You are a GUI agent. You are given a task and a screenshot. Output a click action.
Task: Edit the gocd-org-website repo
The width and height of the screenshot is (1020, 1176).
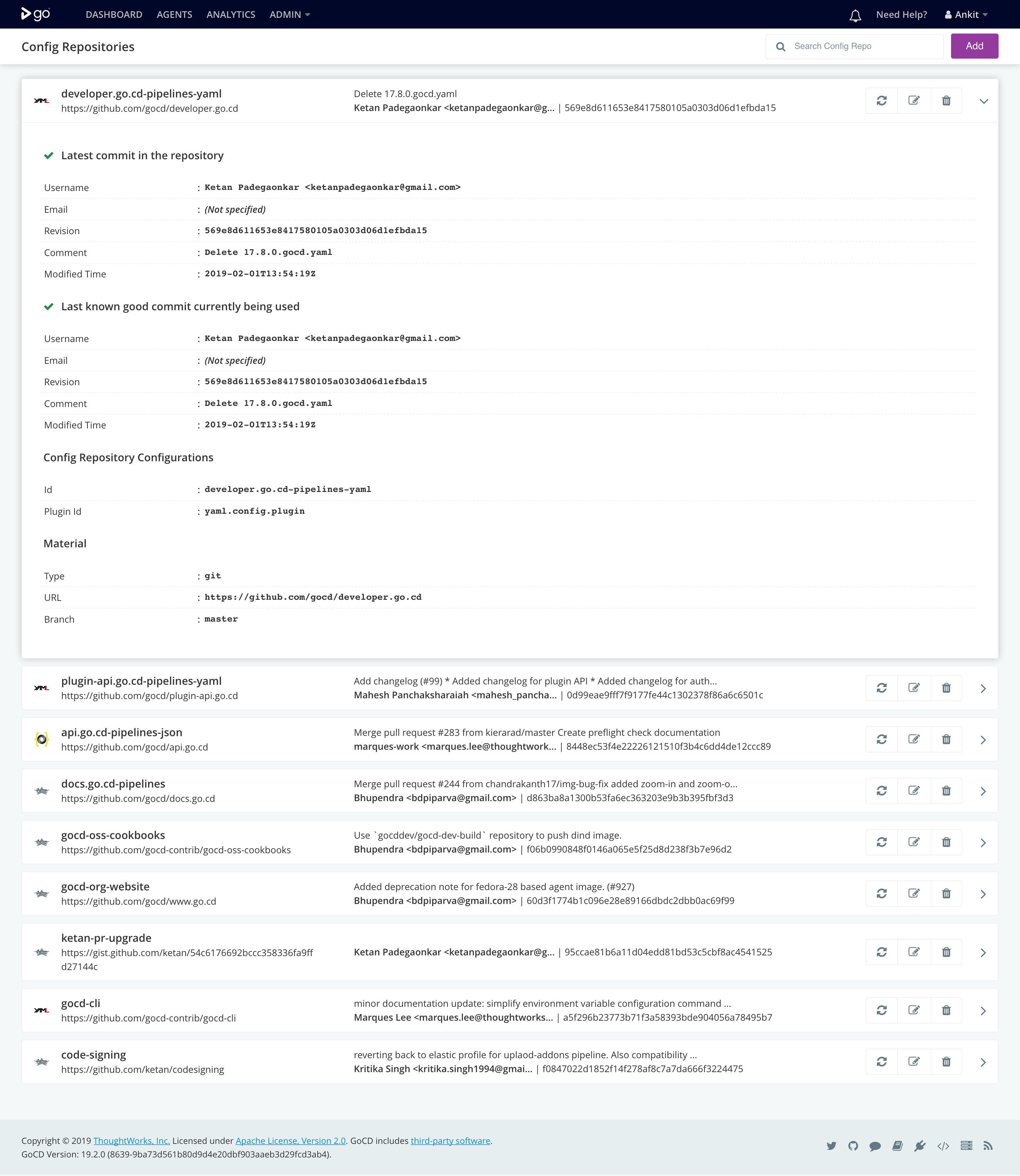914,894
